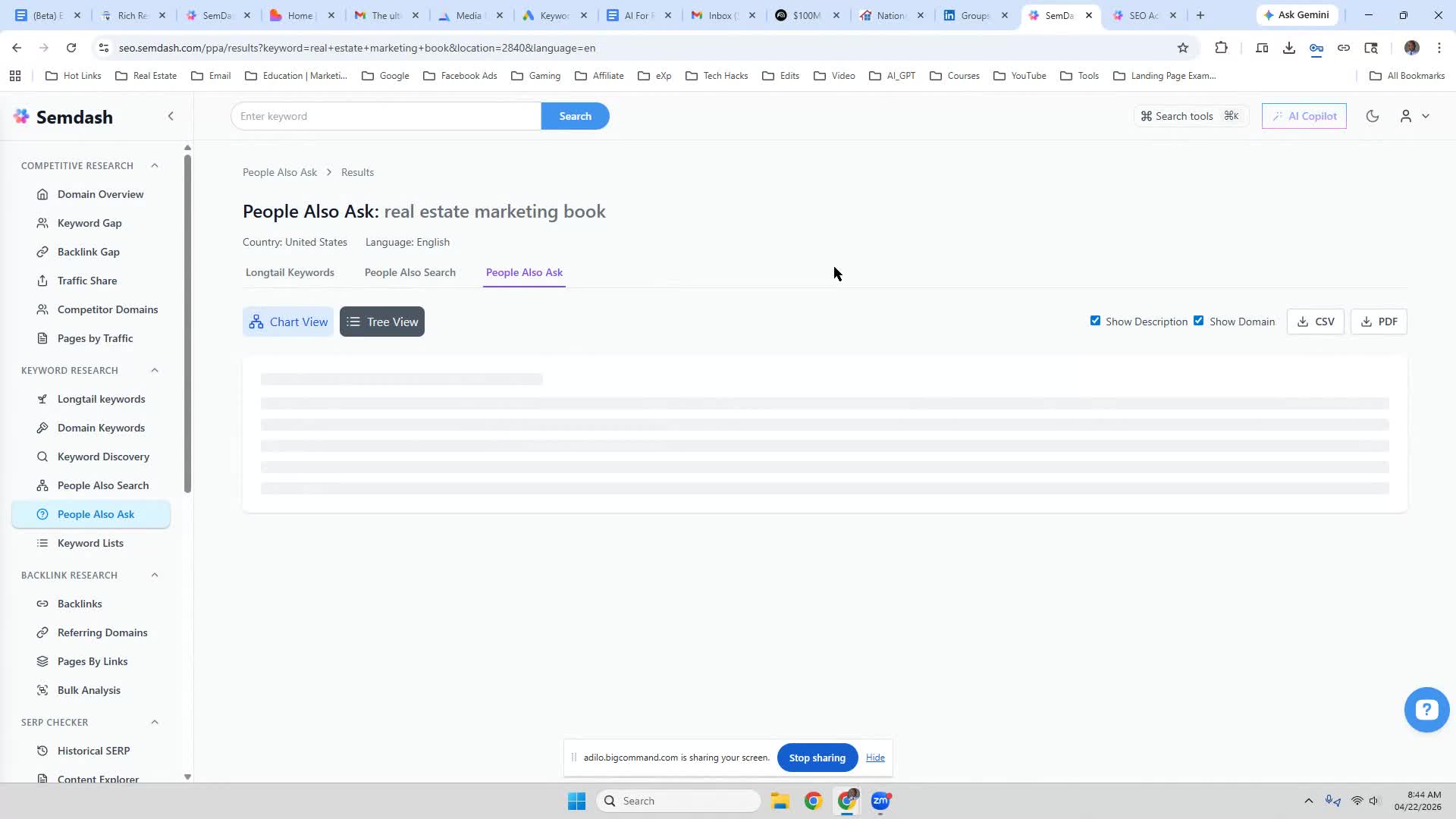Collapse the Semdash sidebar with the arrow icon
Image resolution: width=1456 pixels, height=819 pixels.
(x=171, y=116)
